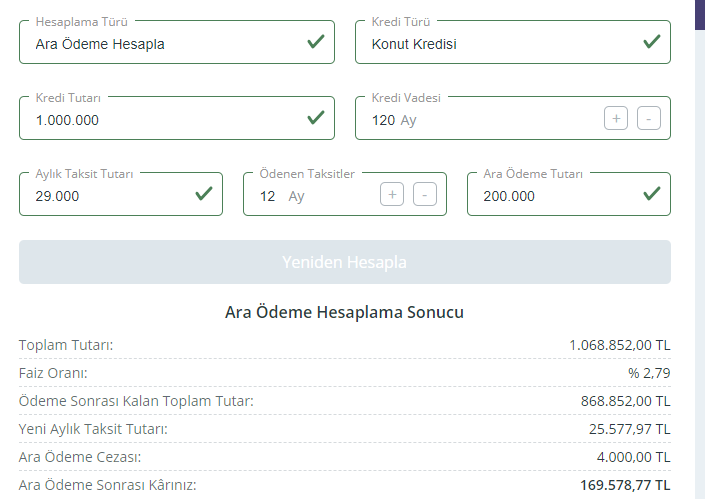Increase Ödenen Taksitler with plus button
Image resolution: width=705 pixels, height=499 pixels.
click(392, 195)
